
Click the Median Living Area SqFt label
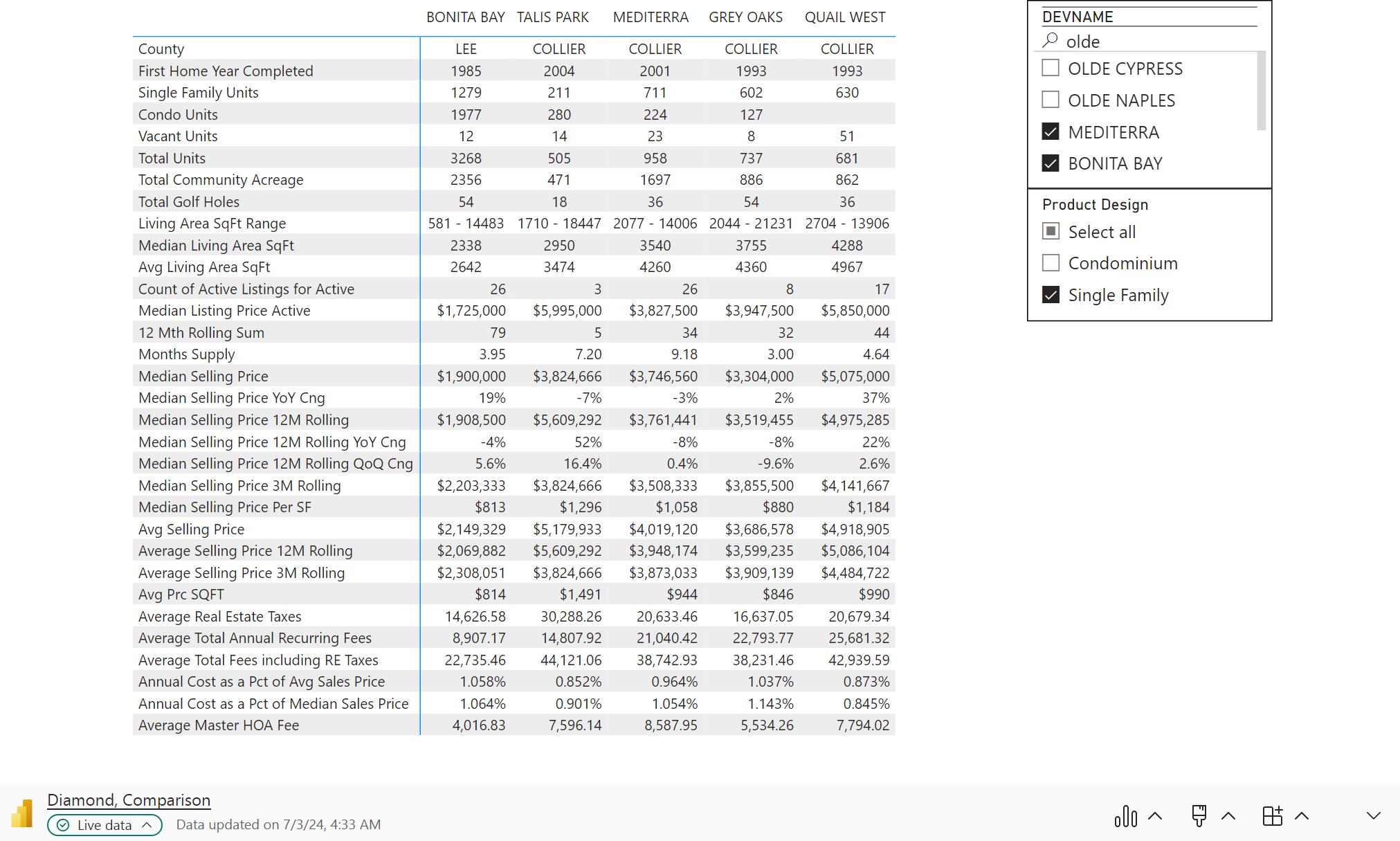pyautogui.click(x=216, y=245)
